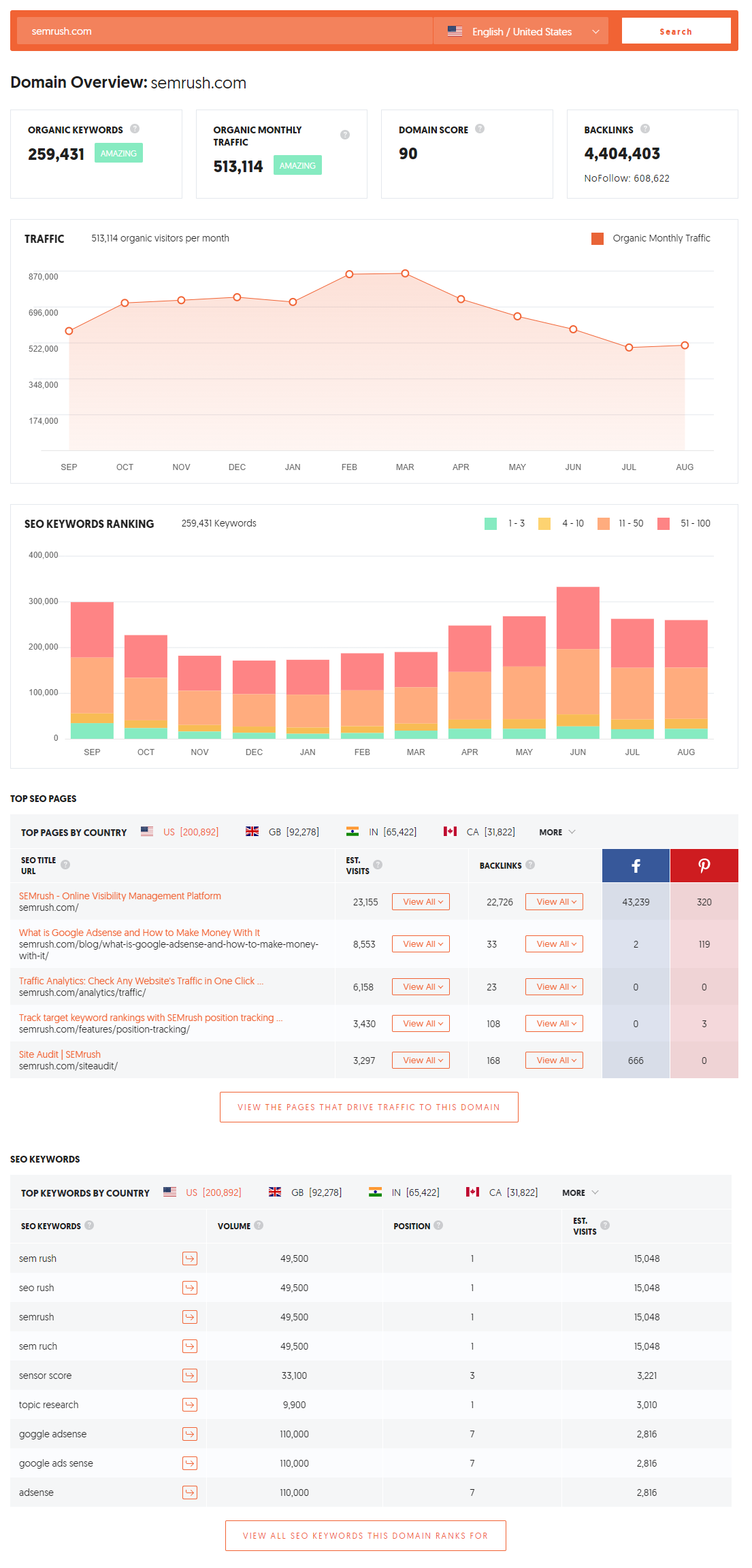Open 'goggle adsense' keyword arrow icon
Screen dimensions: 752x1568
pos(190,1434)
